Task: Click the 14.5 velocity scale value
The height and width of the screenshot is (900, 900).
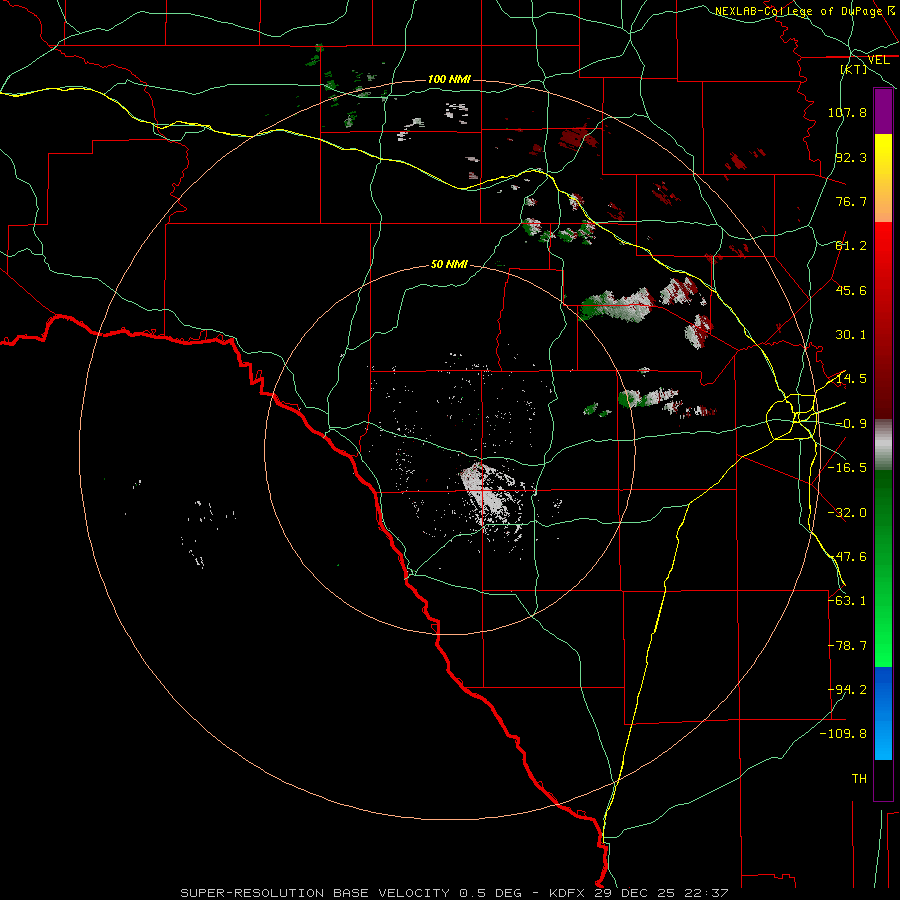Action: (x=851, y=379)
